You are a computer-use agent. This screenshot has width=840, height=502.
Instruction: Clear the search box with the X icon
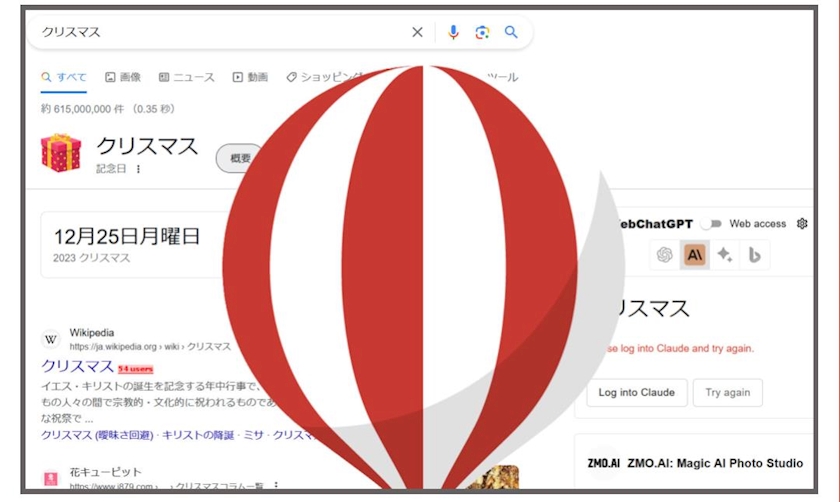pyautogui.click(x=417, y=32)
